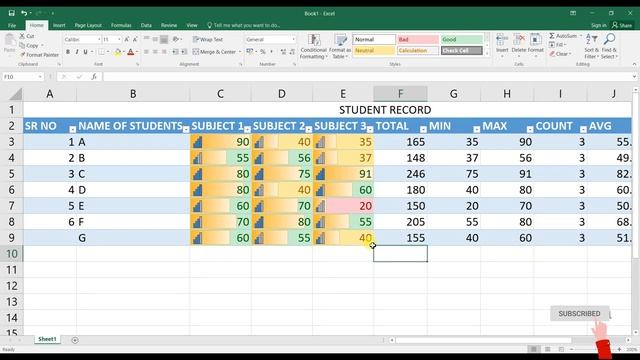The width and height of the screenshot is (640, 360).
Task: Open filter dropdown for NAME OF STUDENTS
Action: click(x=186, y=129)
